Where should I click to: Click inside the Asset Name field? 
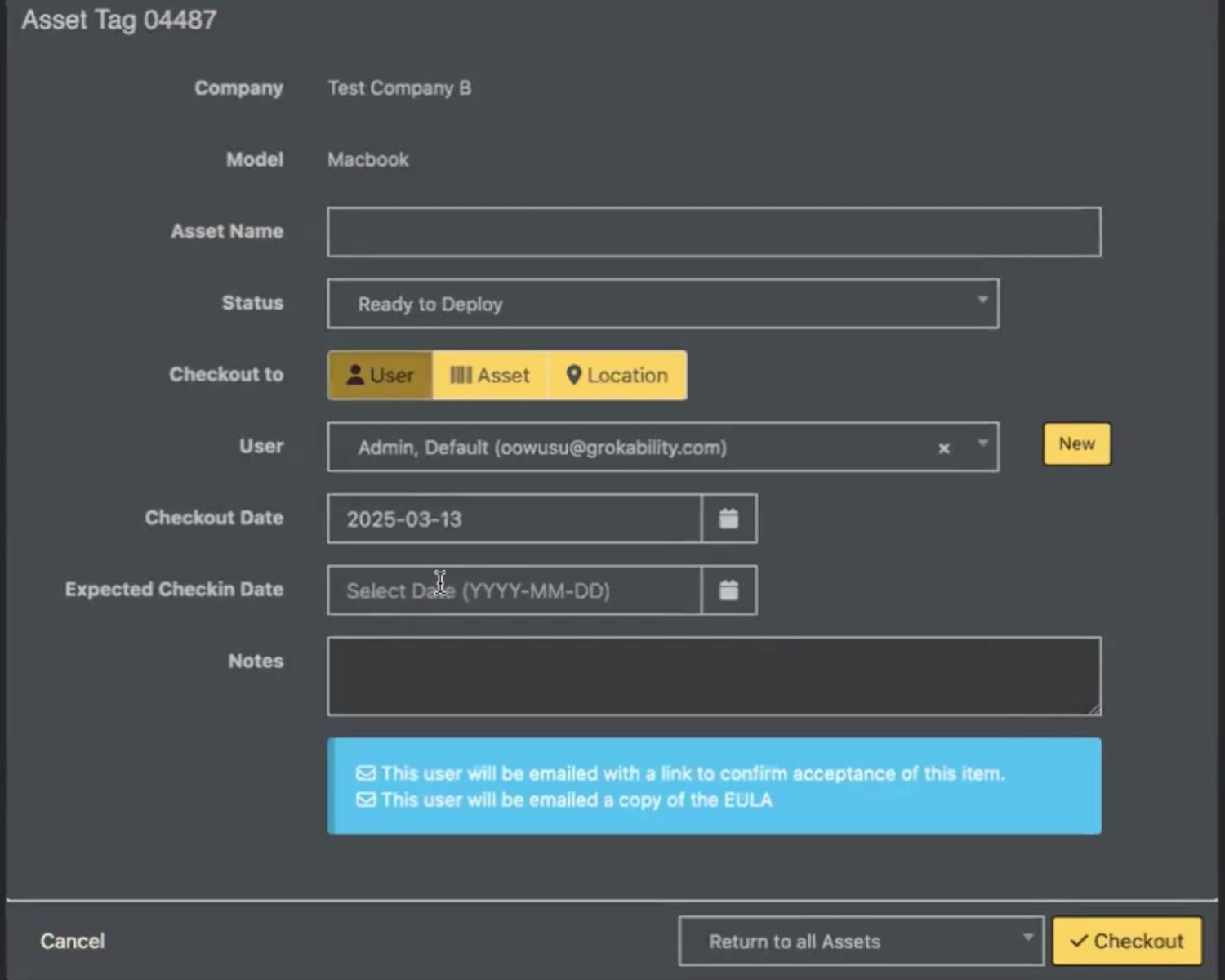714,231
